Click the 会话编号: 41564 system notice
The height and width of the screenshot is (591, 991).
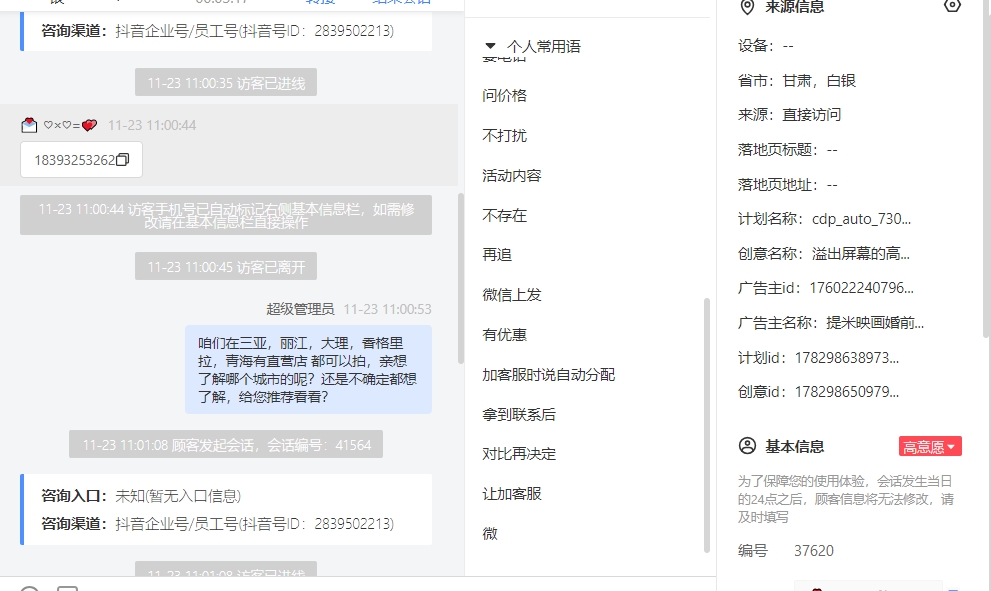pos(226,444)
